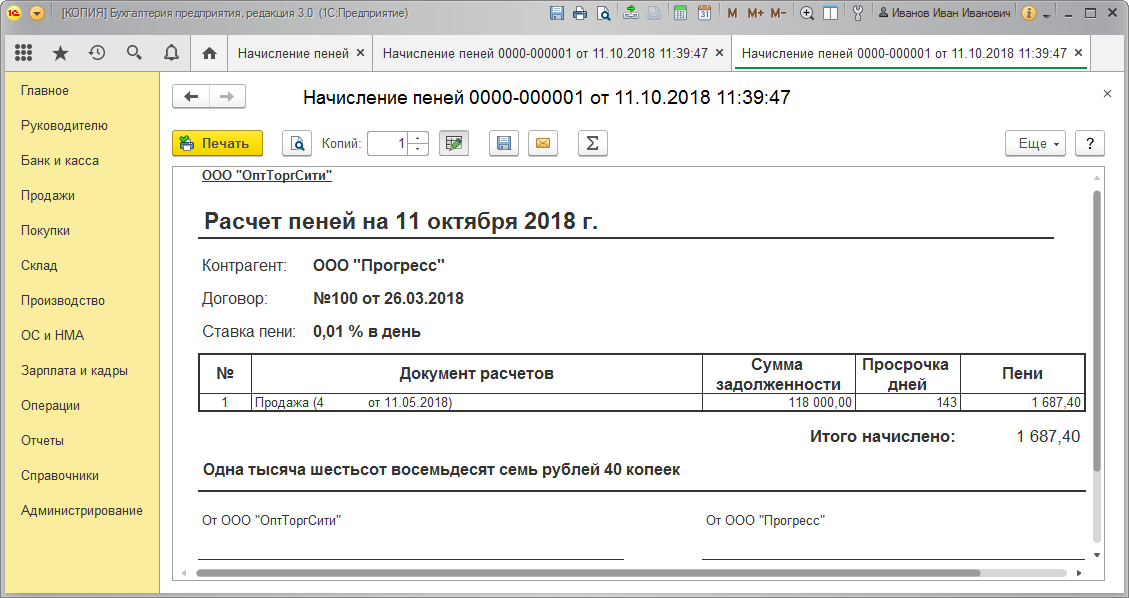Open help with the ? button
Image resolution: width=1129 pixels, height=598 pixels.
tap(1089, 143)
